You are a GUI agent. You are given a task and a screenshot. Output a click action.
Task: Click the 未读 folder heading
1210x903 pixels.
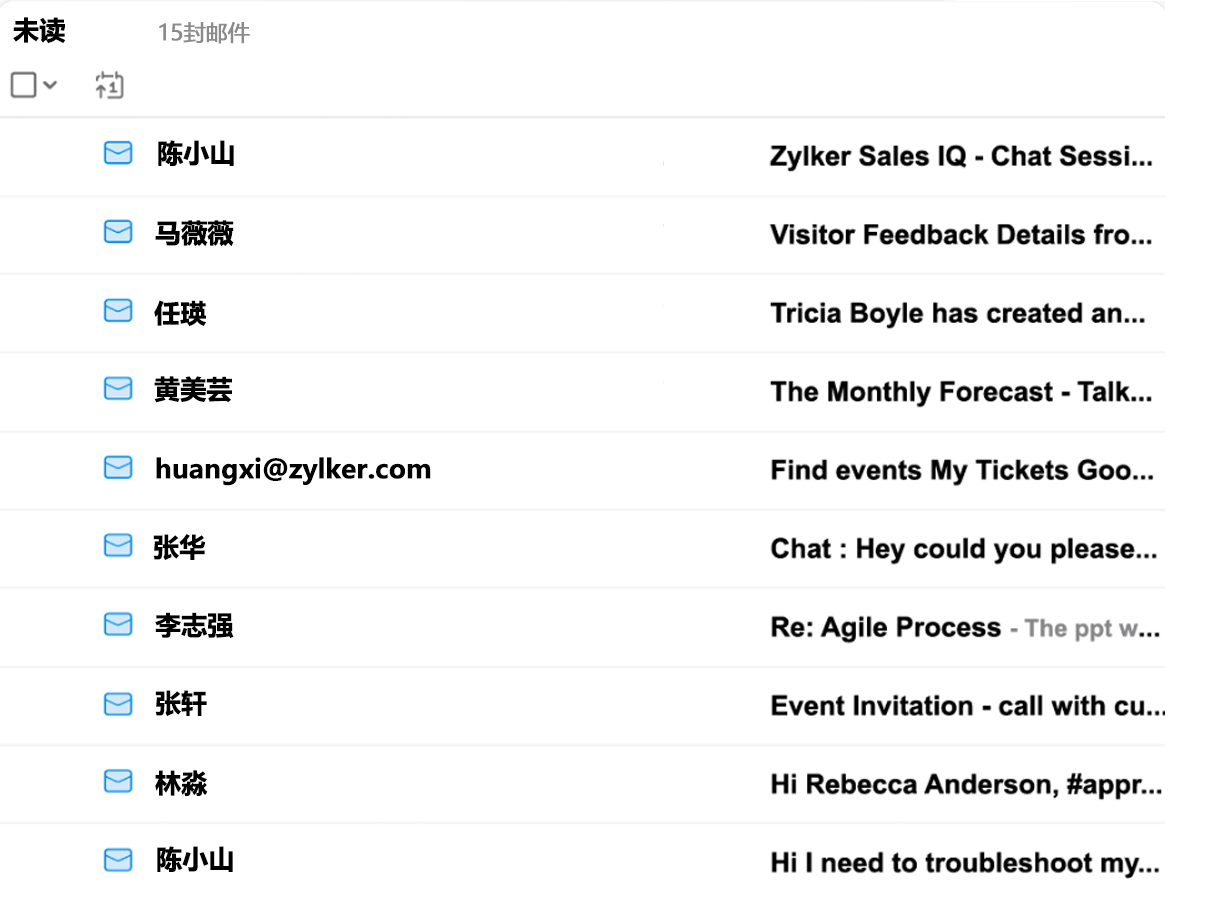pos(39,32)
